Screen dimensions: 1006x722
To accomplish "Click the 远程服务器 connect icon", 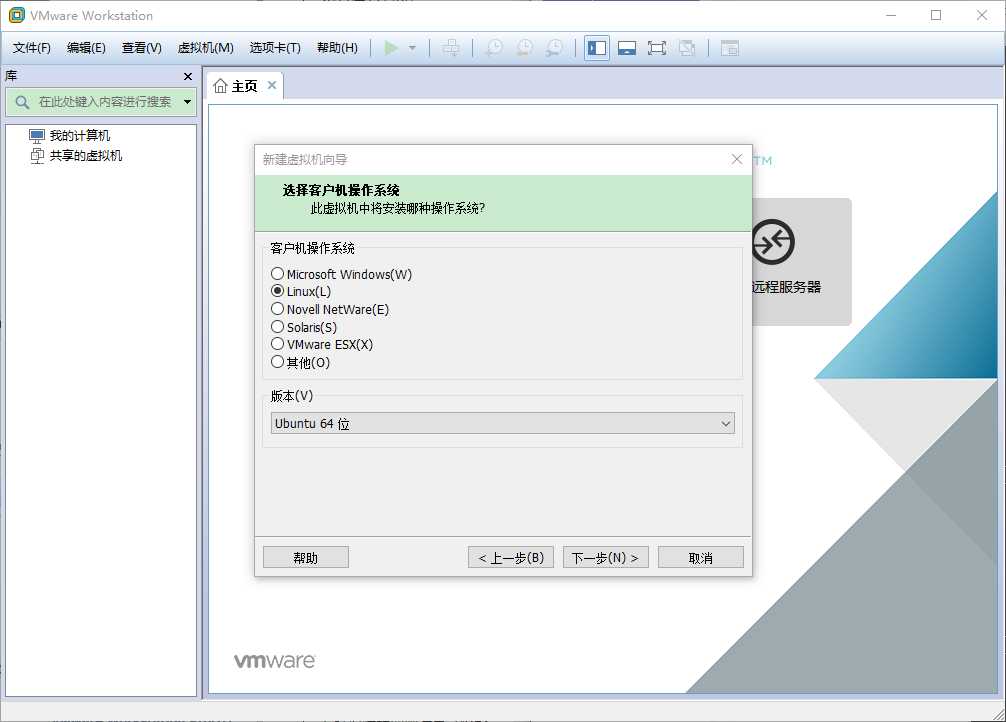I will [x=773, y=242].
